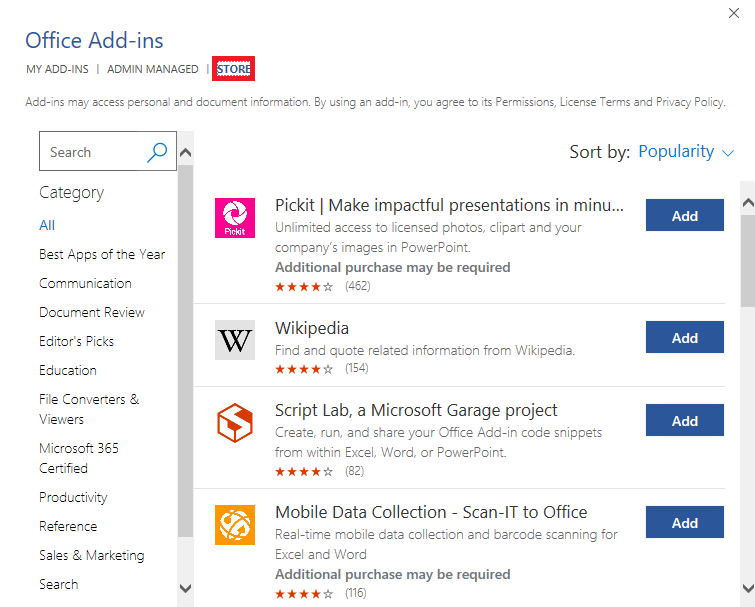Image resolution: width=755 pixels, height=607 pixels.
Task: Click results list scroll up arrow
Action: 748,203
